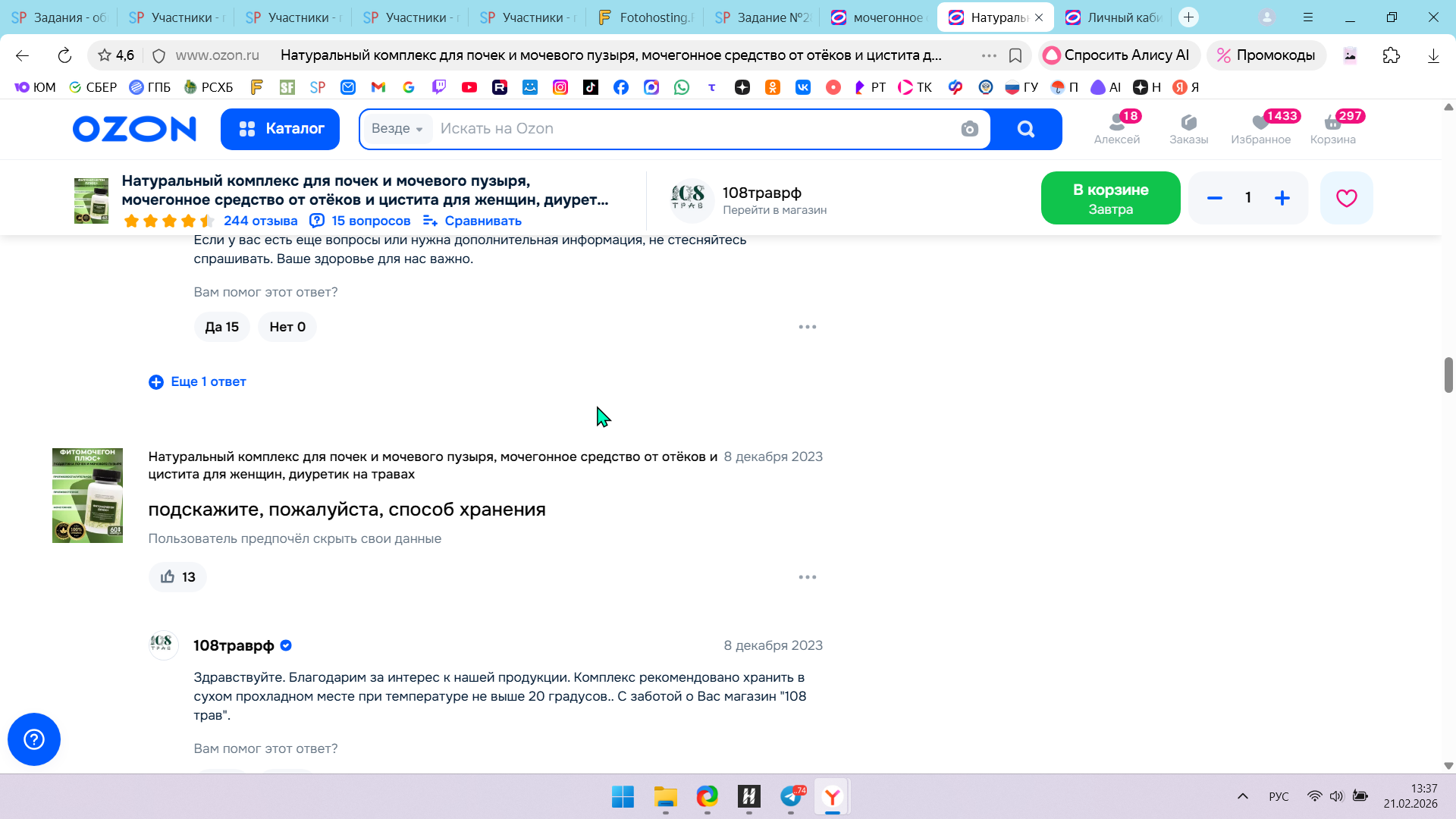Image resolution: width=1456 pixels, height=819 pixels.
Task: Click the page's vertical scrollbar thumb
Action: pos(1448,375)
